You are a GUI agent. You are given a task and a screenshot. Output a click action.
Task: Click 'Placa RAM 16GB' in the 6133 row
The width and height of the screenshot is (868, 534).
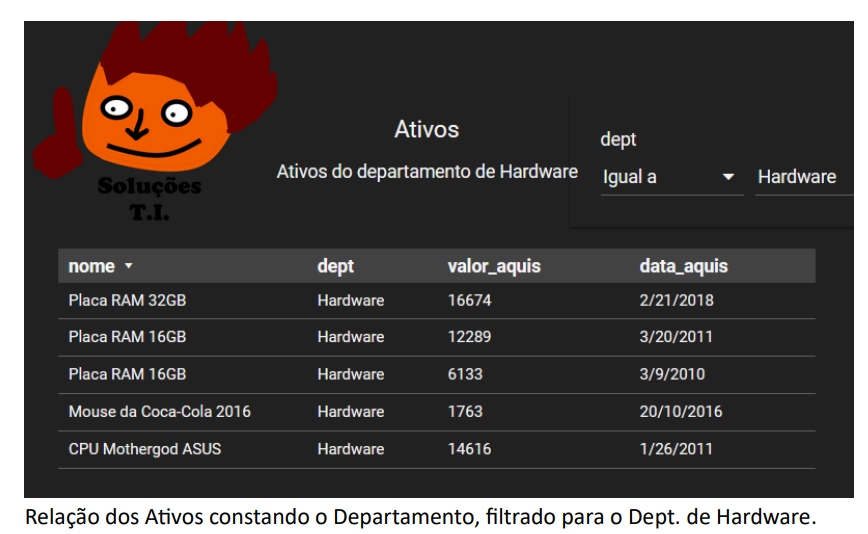[x=127, y=374]
